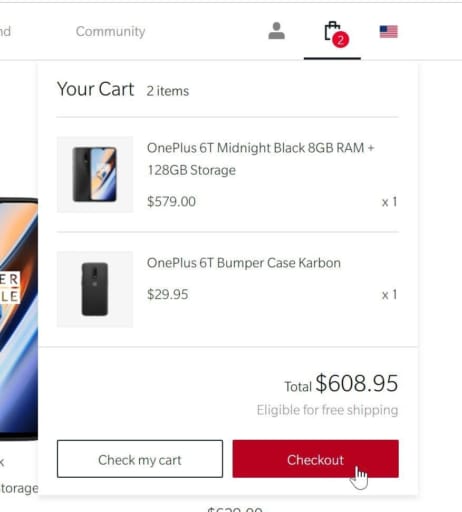Click the x 1 quantity beside $579.00

click(389, 202)
